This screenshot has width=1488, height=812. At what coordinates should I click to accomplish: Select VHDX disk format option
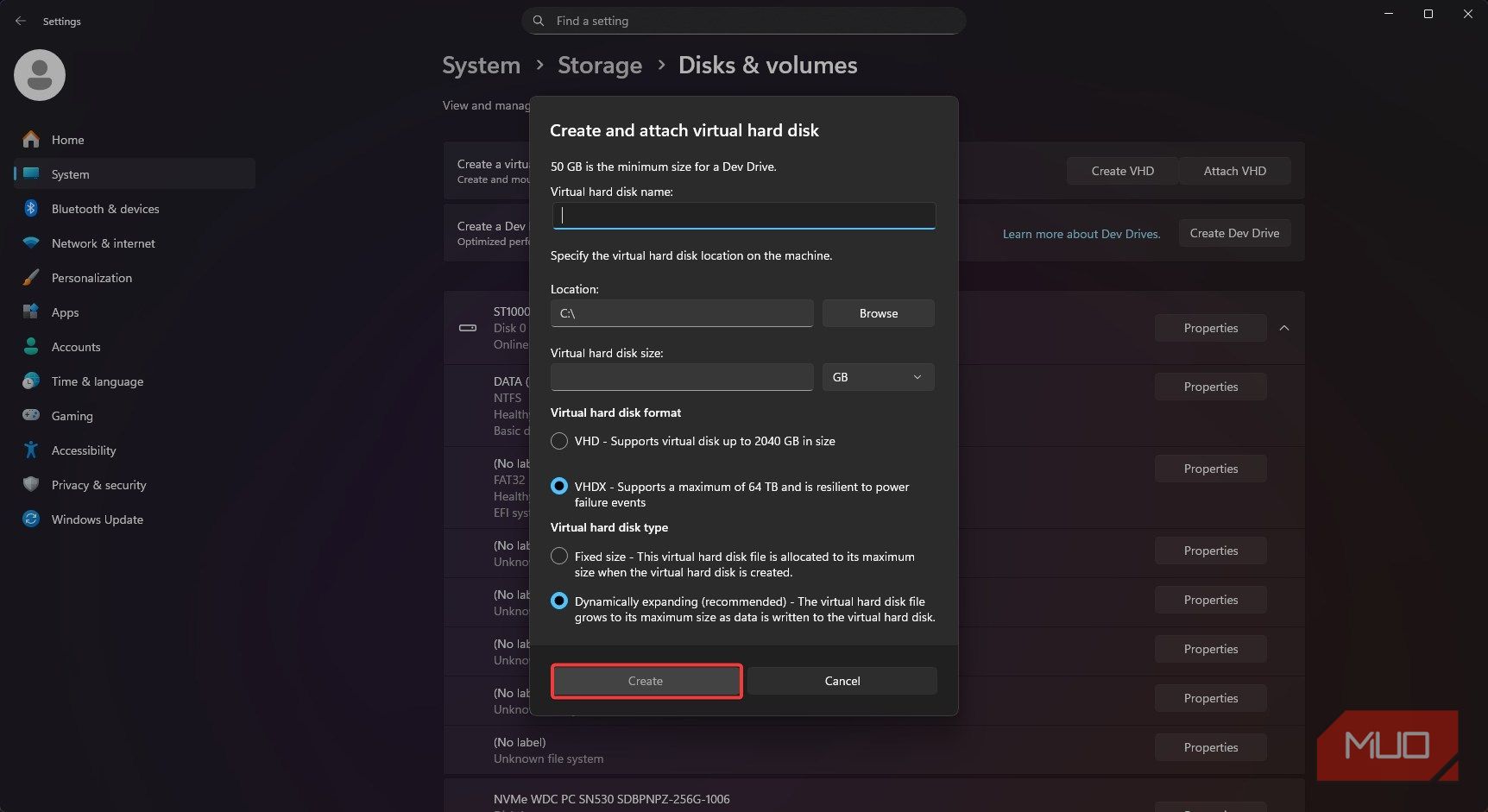[x=559, y=486]
